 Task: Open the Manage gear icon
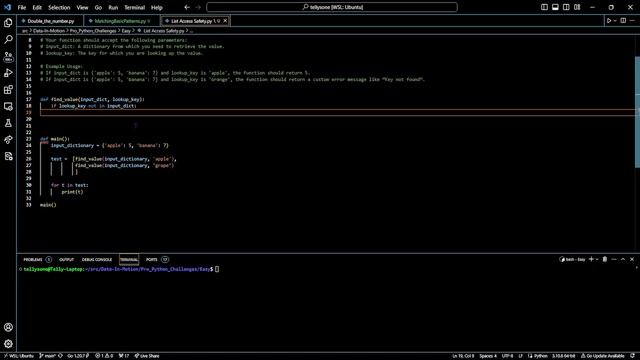pyautogui.click(x=8, y=344)
